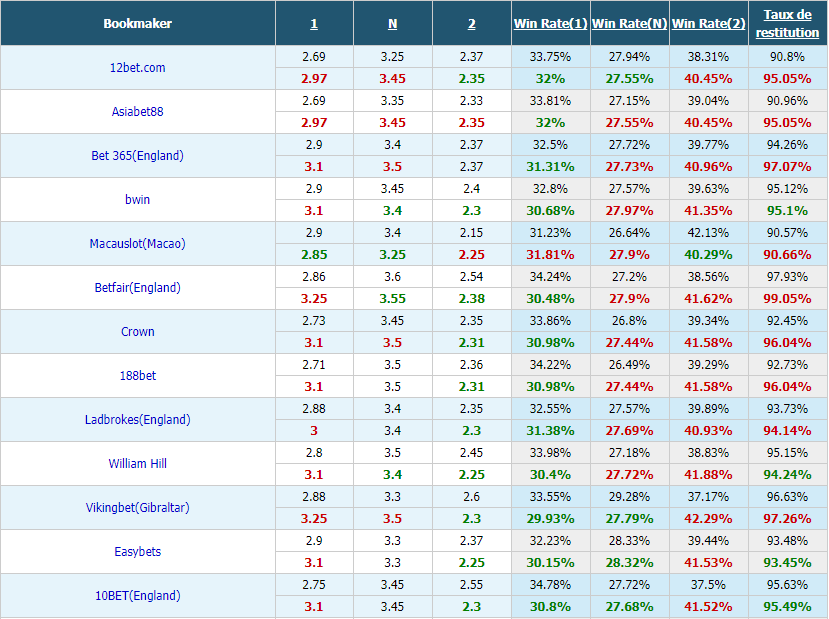The height and width of the screenshot is (619, 829).
Task: Open the Ladbrokes(England) bookmaker link
Action: point(137,420)
